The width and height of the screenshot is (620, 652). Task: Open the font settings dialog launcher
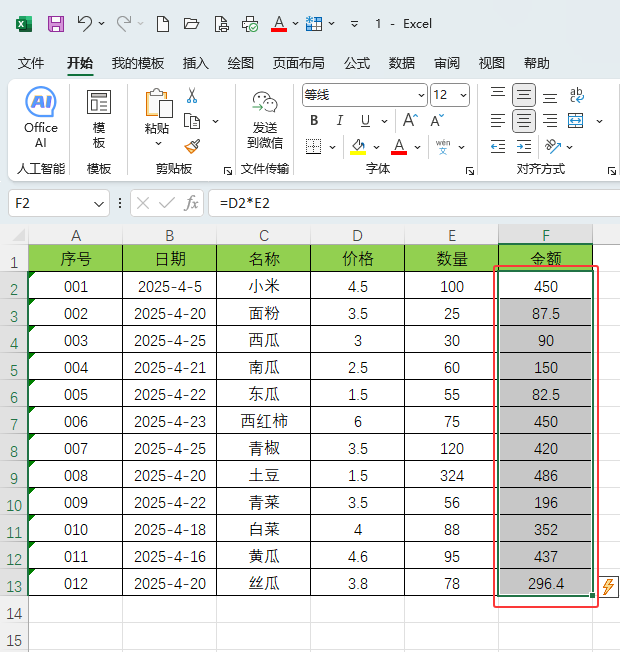(x=470, y=170)
